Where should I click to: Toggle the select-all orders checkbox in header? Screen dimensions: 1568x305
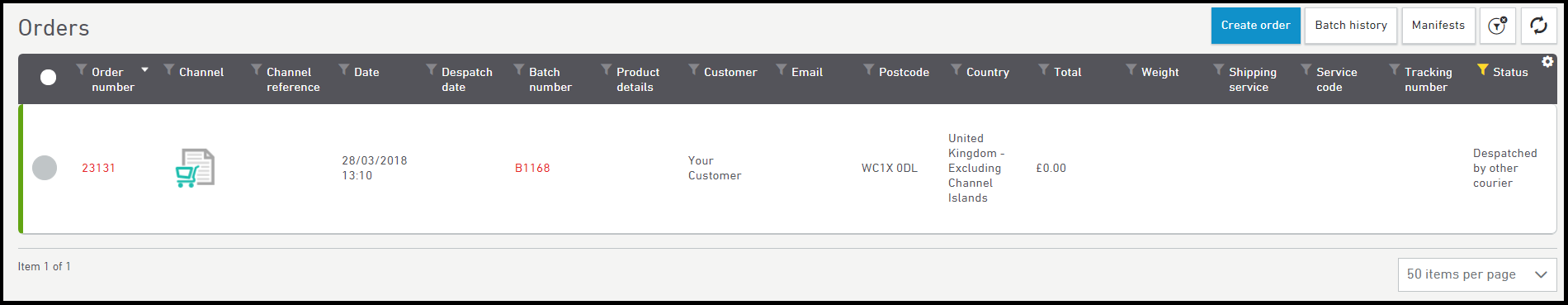click(49, 77)
